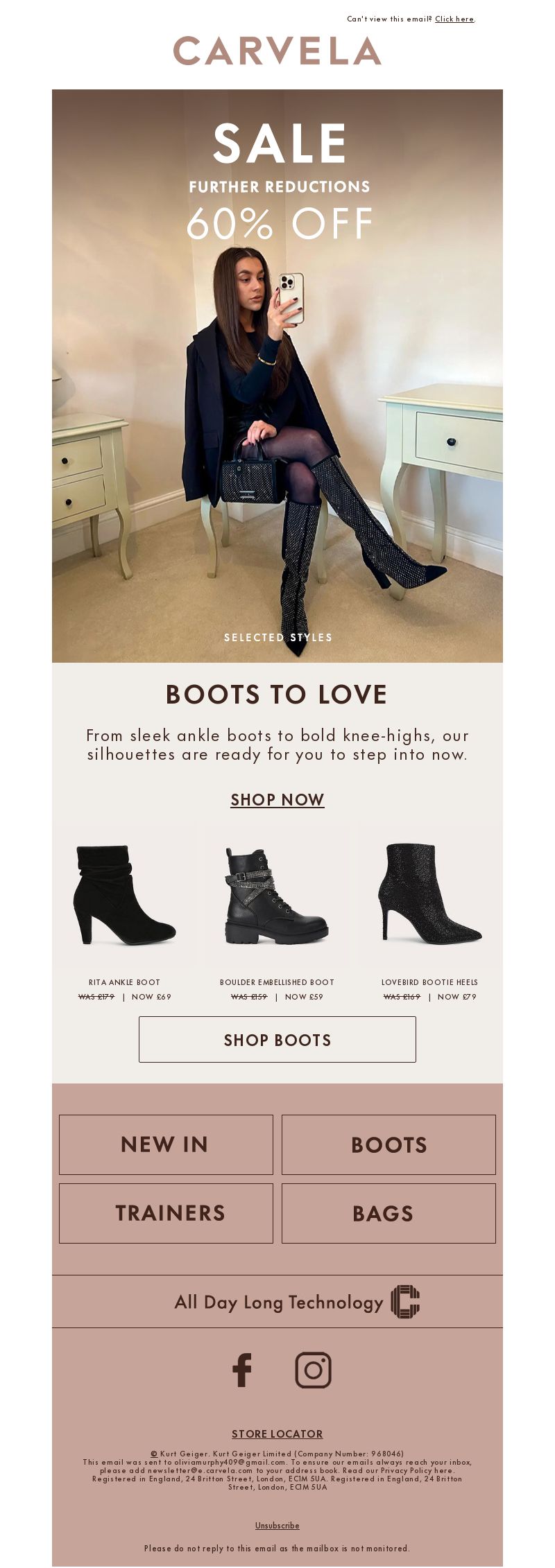The image size is (555, 1568).
Task: Open the 'Click here' view email link
Action: pos(454,19)
